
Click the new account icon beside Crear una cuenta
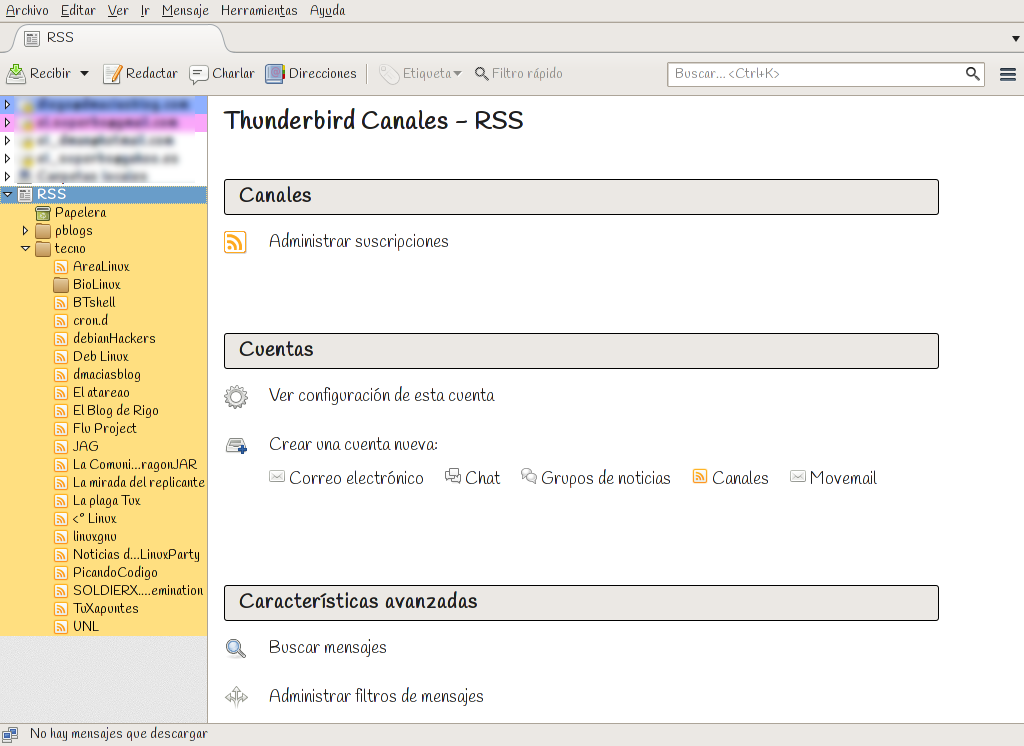(236, 446)
